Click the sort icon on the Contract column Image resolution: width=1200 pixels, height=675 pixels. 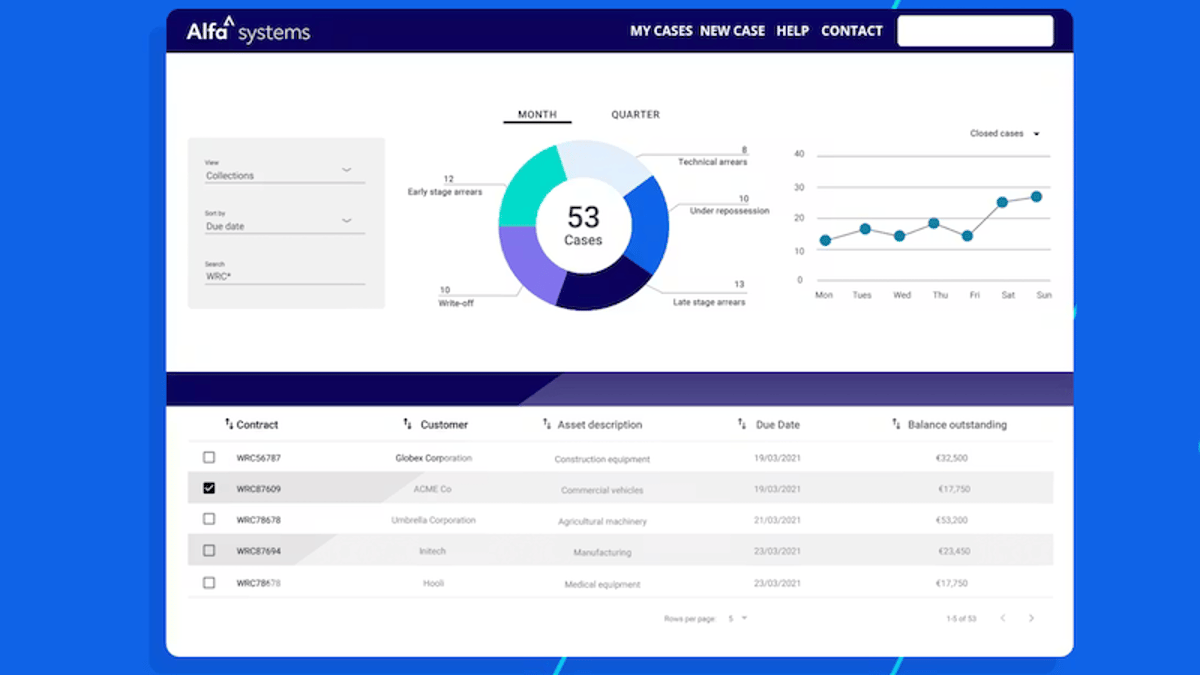click(228, 424)
